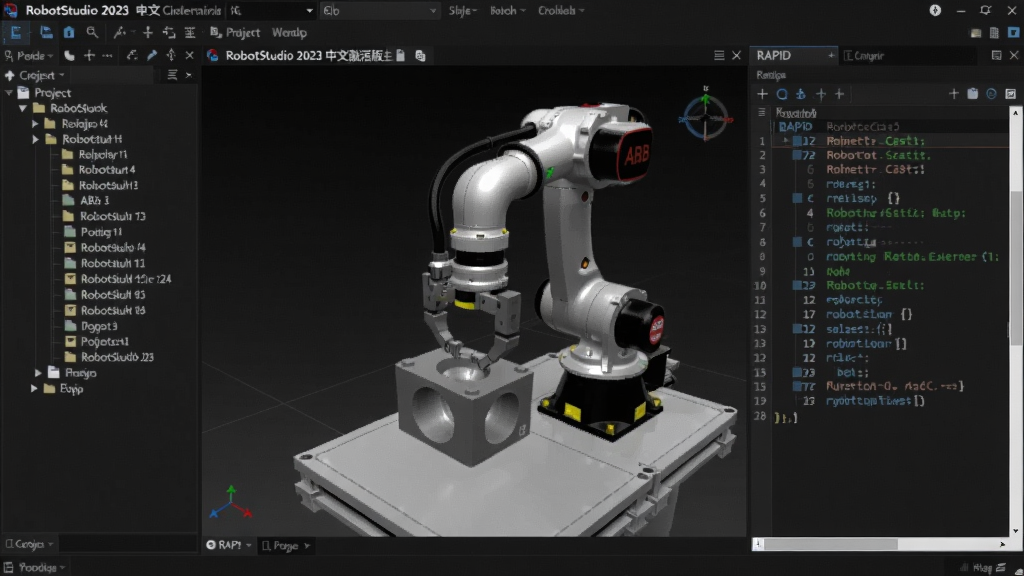Expand the 'Raojo' folder node

[x=38, y=373]
